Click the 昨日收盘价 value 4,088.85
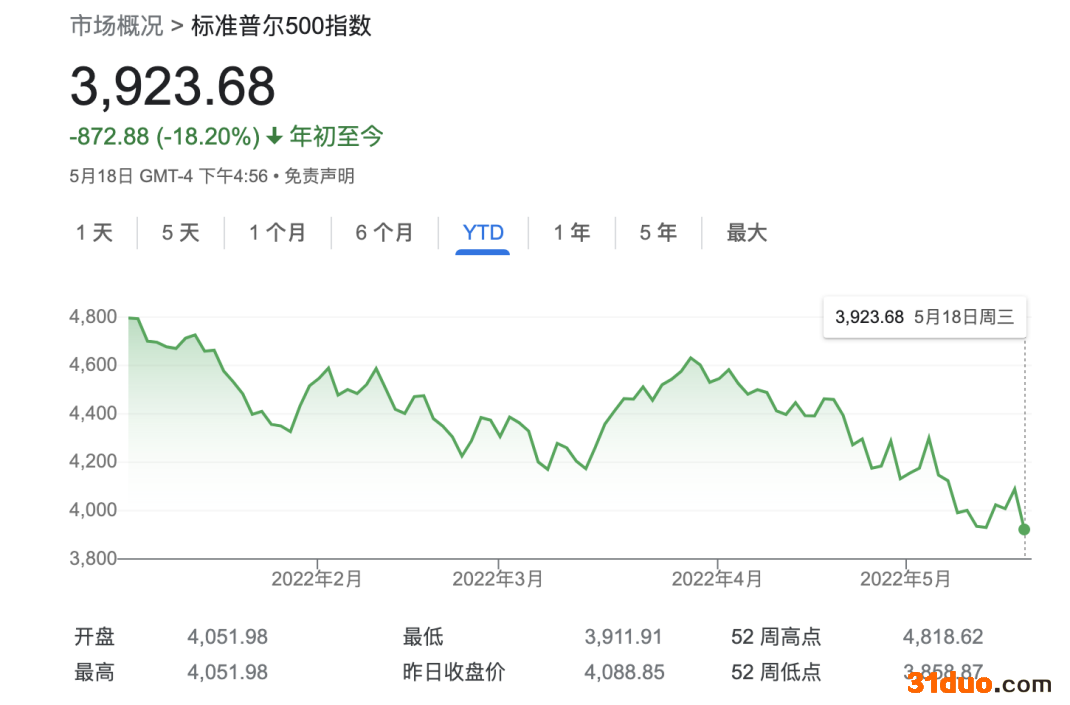This screenshot has width=1070, height=705. click(x=624, y=672)
